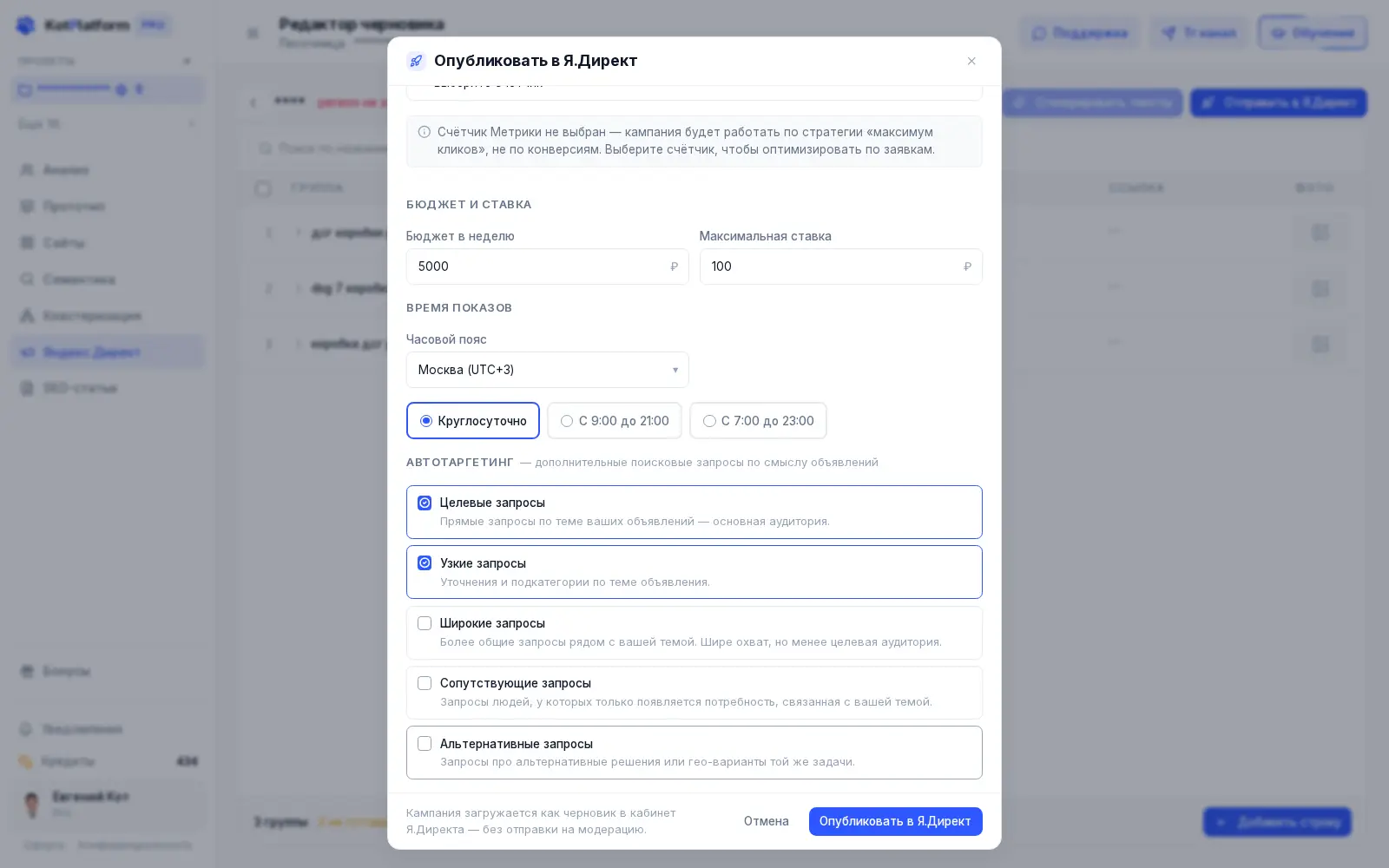Click the АВТОТАРГЕТИНГ section heading

460,463
